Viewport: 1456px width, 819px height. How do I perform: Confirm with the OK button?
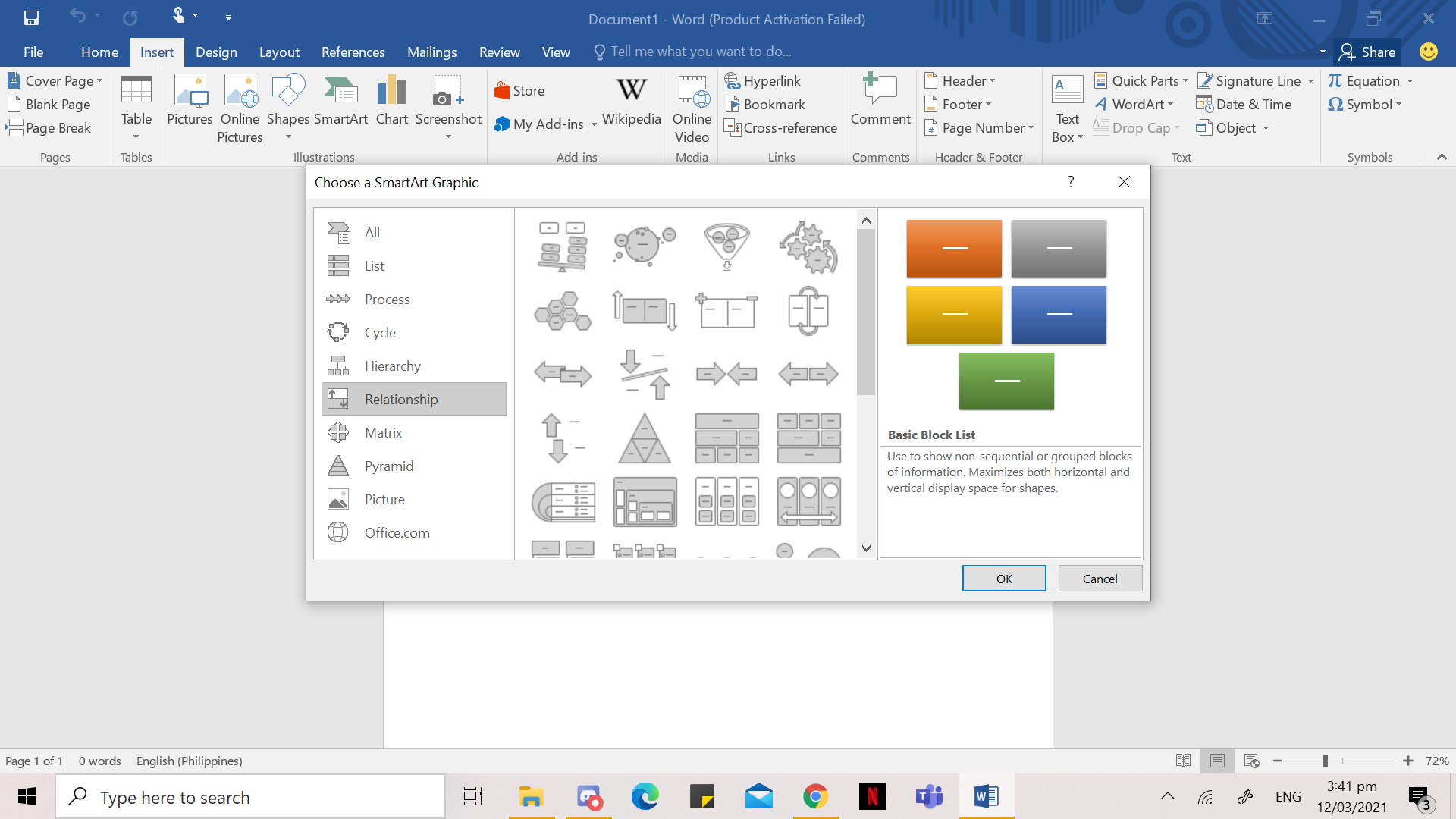(x=1003, y=578)
